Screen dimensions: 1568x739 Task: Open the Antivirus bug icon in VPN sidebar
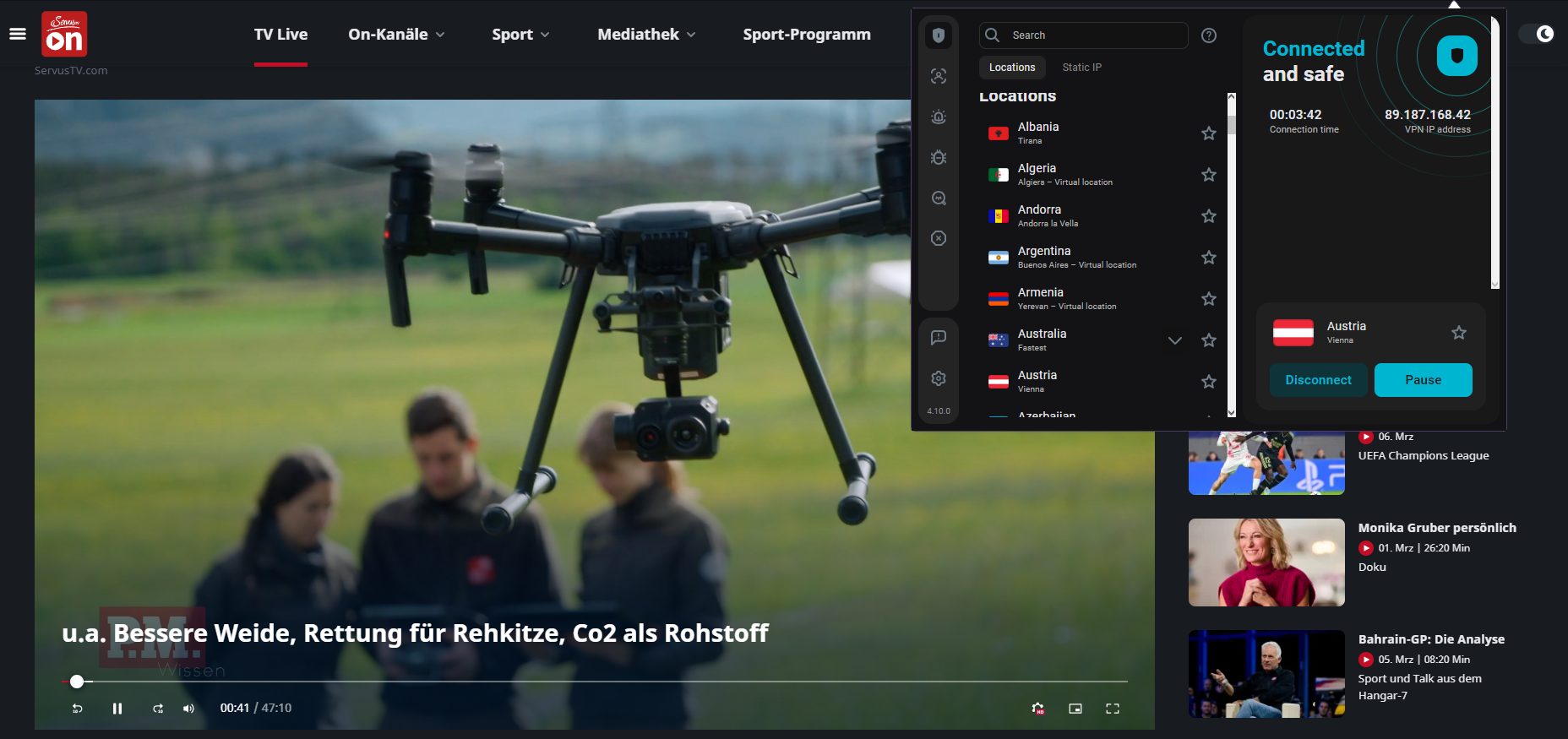coord(939,157)
